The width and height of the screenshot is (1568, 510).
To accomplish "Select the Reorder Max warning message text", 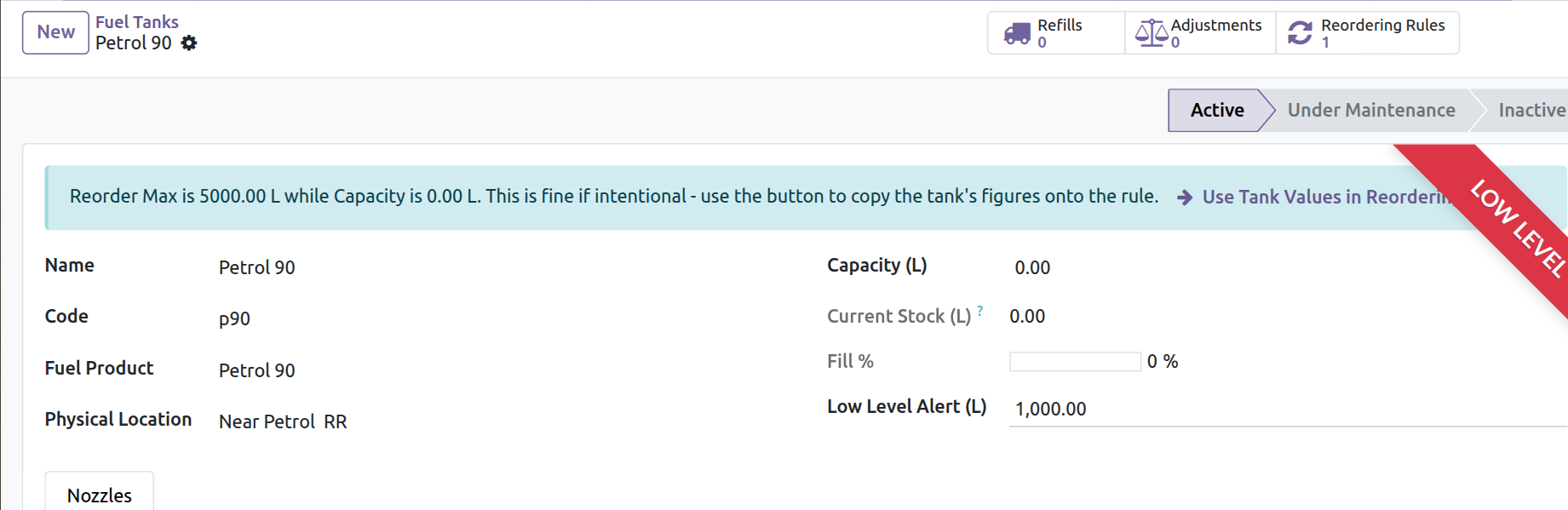I will pos(614,197).
